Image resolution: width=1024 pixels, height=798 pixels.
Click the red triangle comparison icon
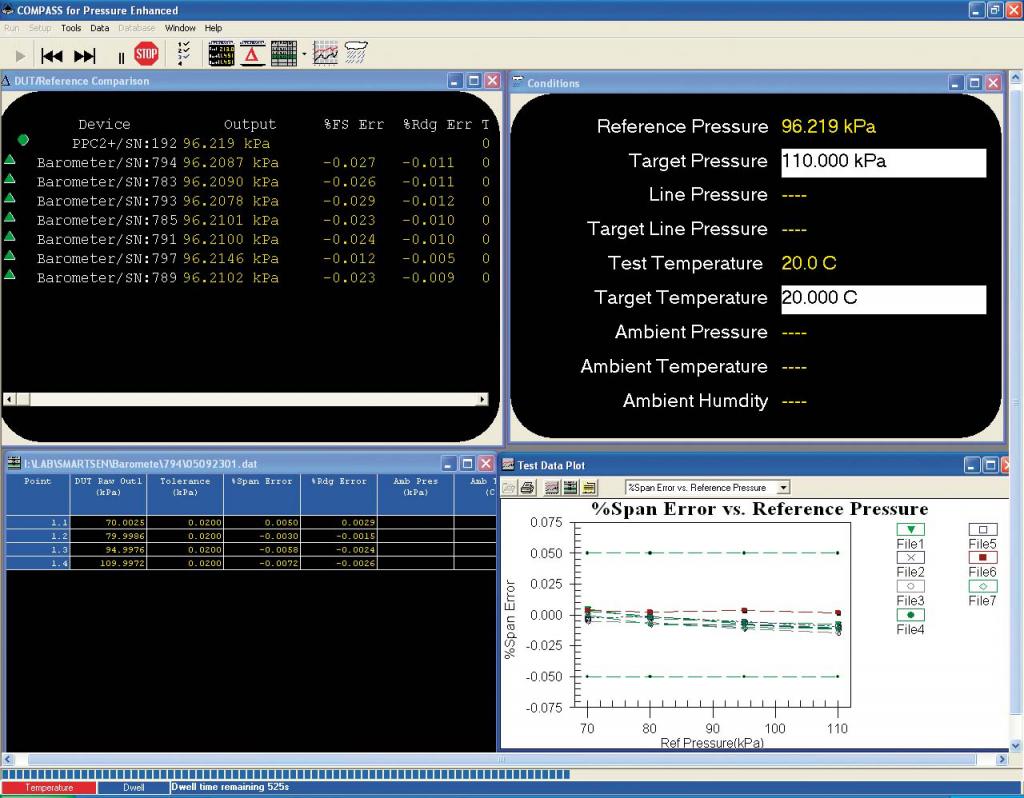[x=252, y=54]
